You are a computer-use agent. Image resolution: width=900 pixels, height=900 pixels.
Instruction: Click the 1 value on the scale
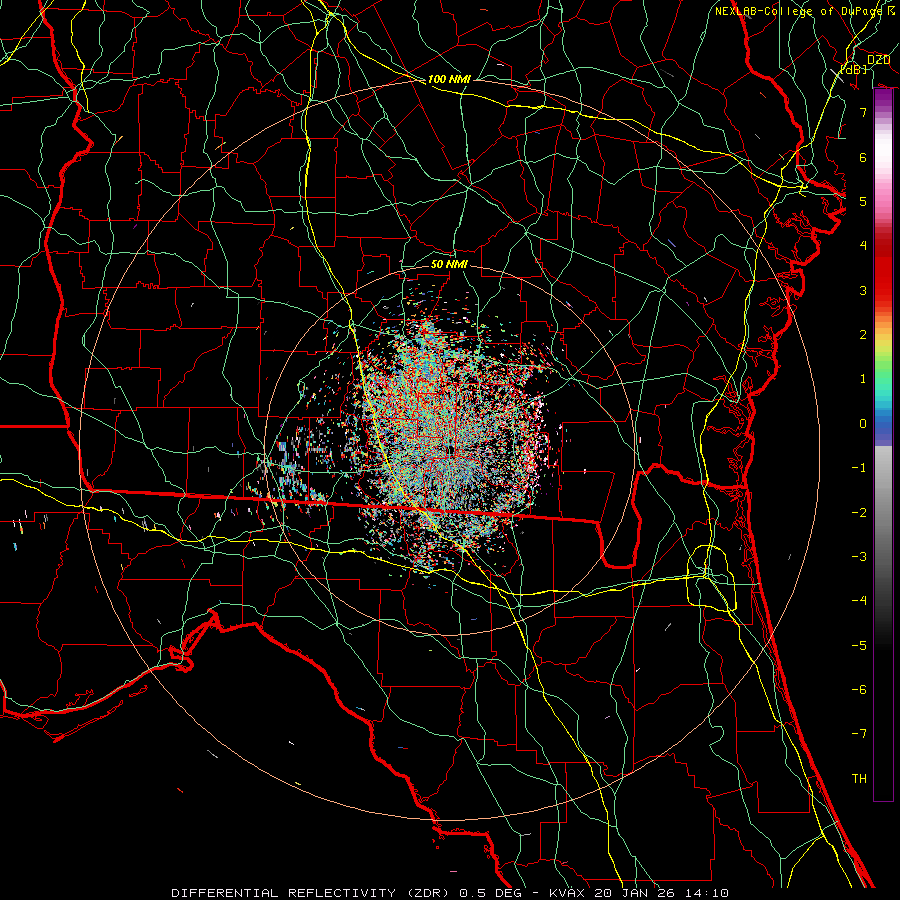point(863,379)
